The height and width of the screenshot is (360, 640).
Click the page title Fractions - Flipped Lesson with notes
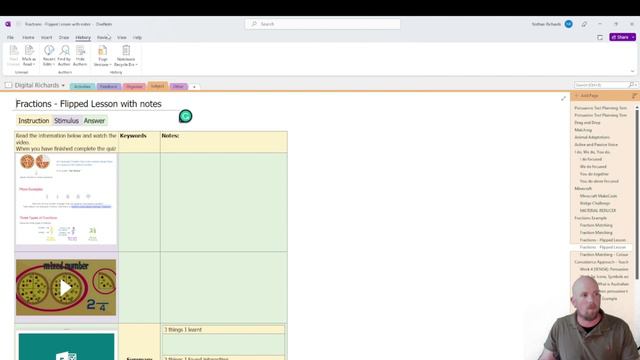click(89, 104)
